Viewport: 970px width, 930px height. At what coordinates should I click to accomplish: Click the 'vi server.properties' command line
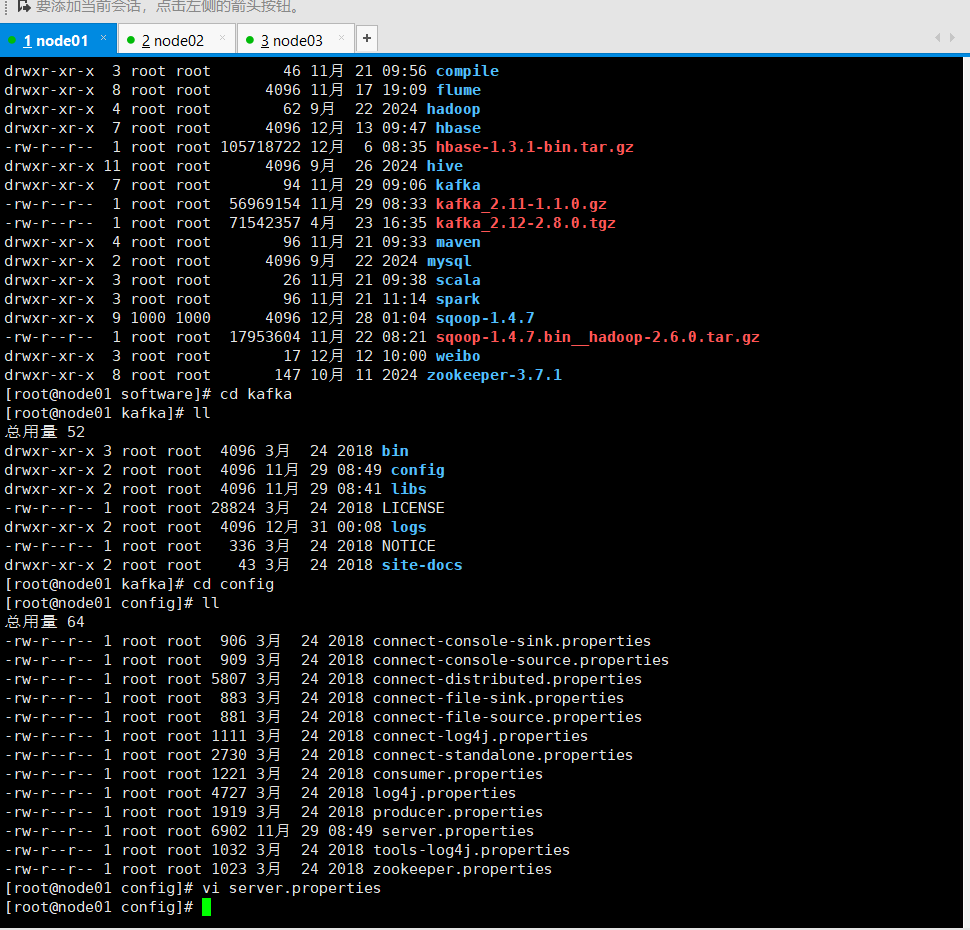(193, 889)
